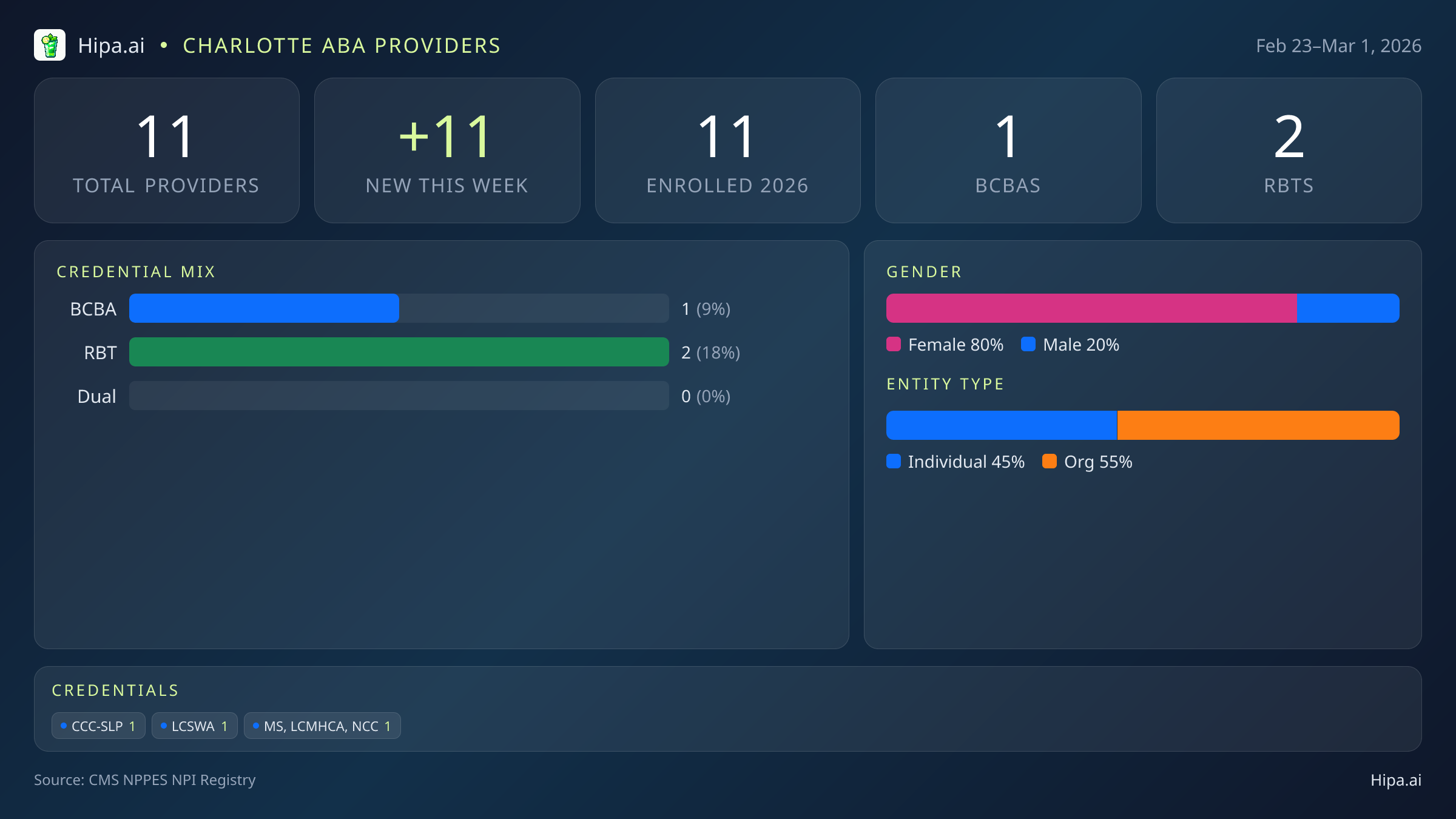This screenshot has height=819, width=1456.
Task: Click the orange Org legend swatch
Action: [x=1050, y=461]
